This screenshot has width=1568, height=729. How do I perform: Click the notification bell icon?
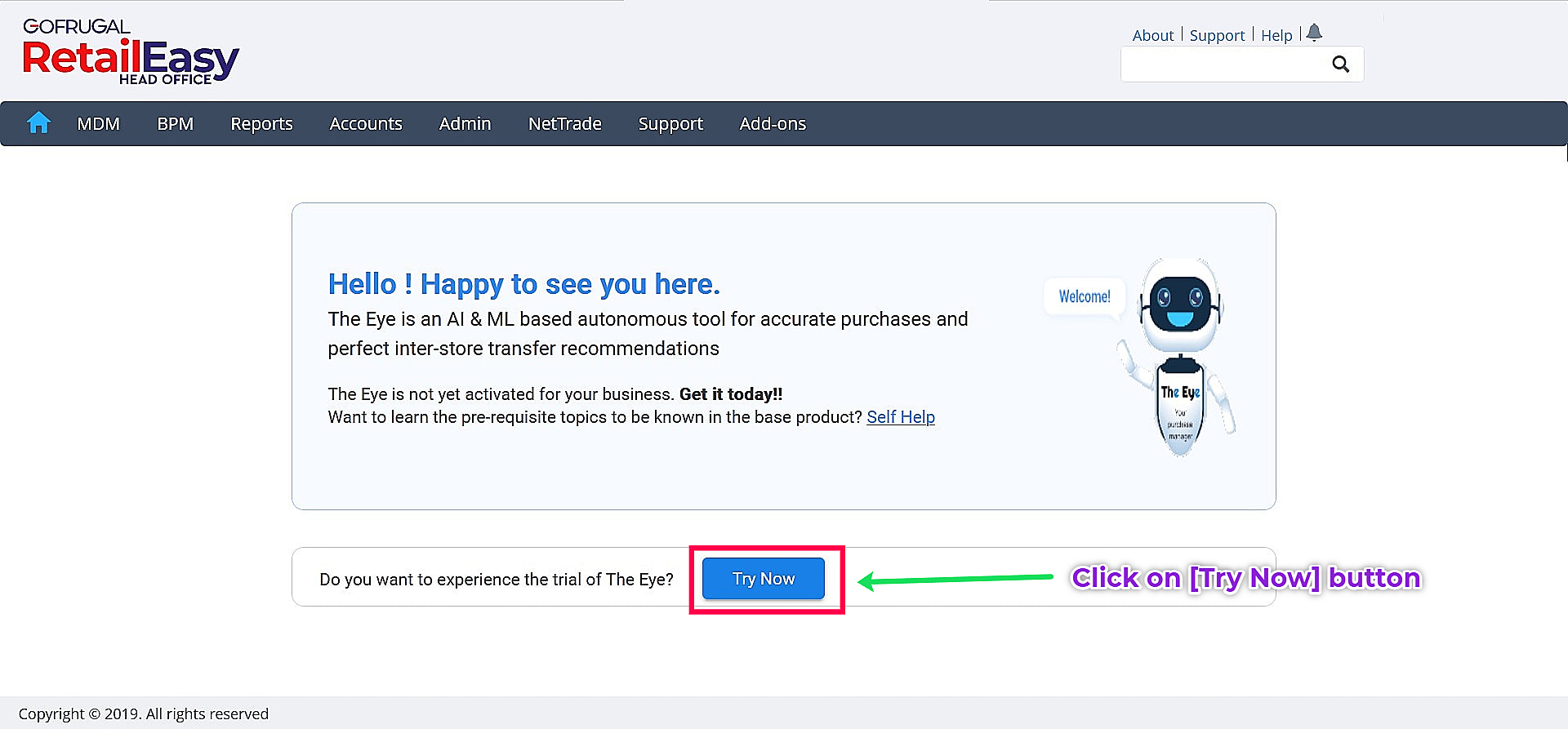(1314, 33)
